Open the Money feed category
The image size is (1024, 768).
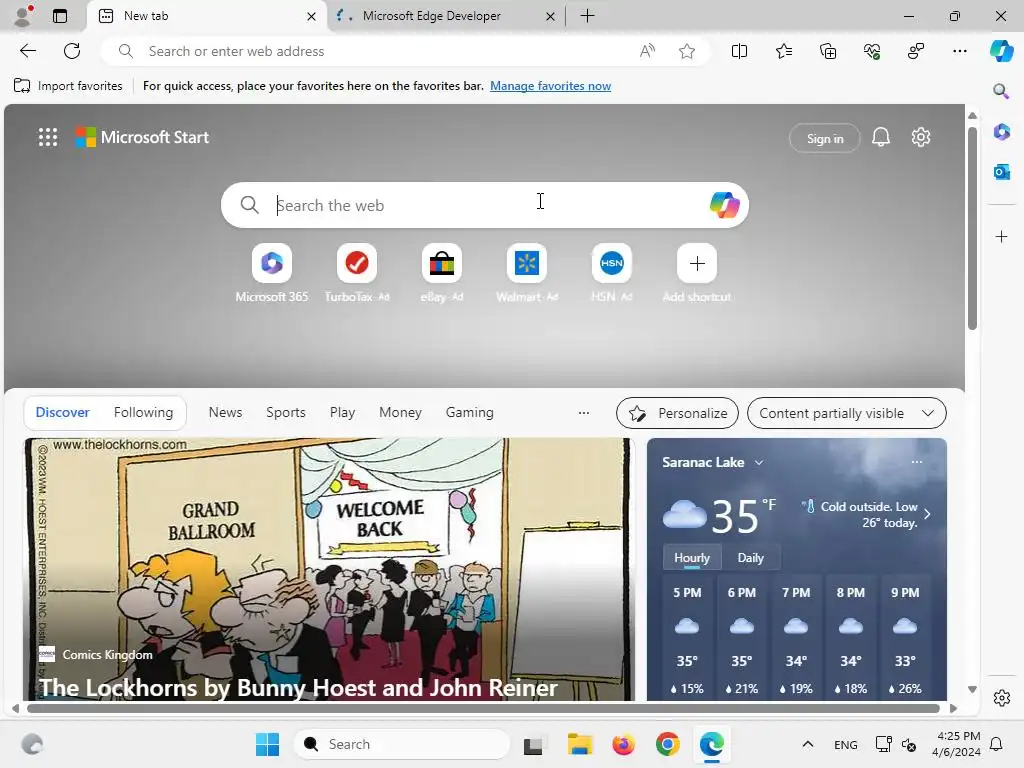click(400, 413)
